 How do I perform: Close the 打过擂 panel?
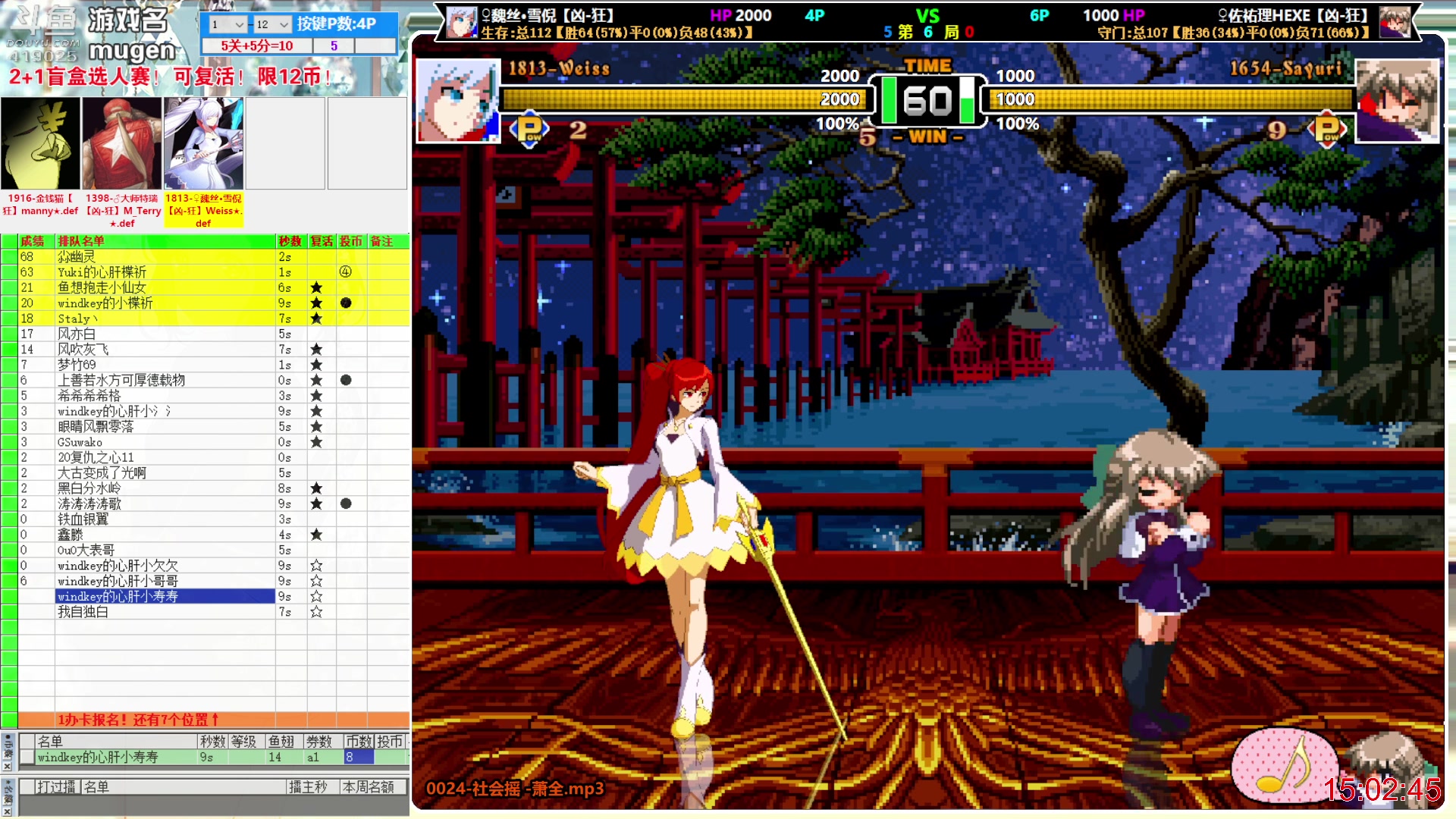point(7,811)
